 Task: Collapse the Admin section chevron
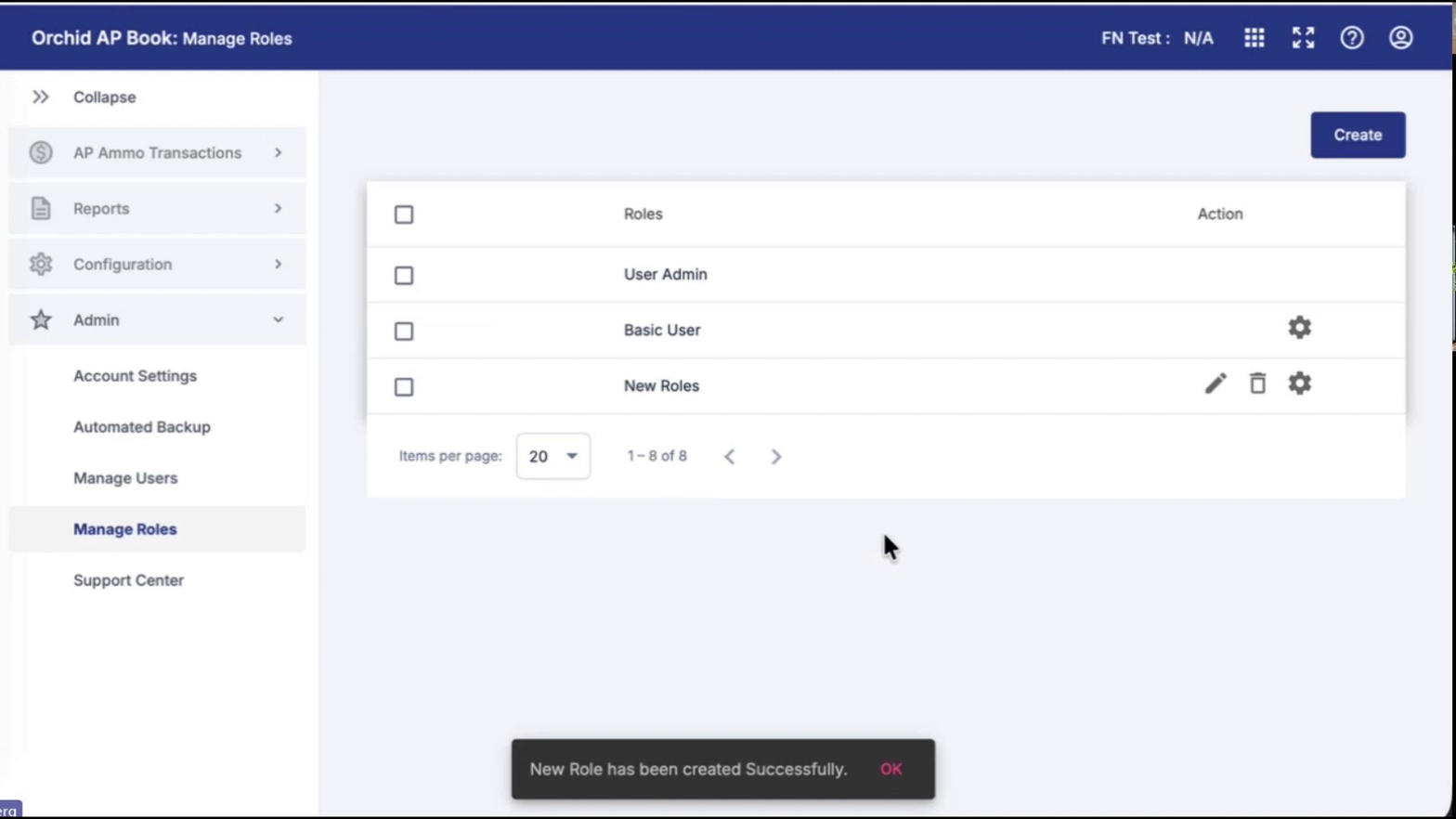coord(278,319)
